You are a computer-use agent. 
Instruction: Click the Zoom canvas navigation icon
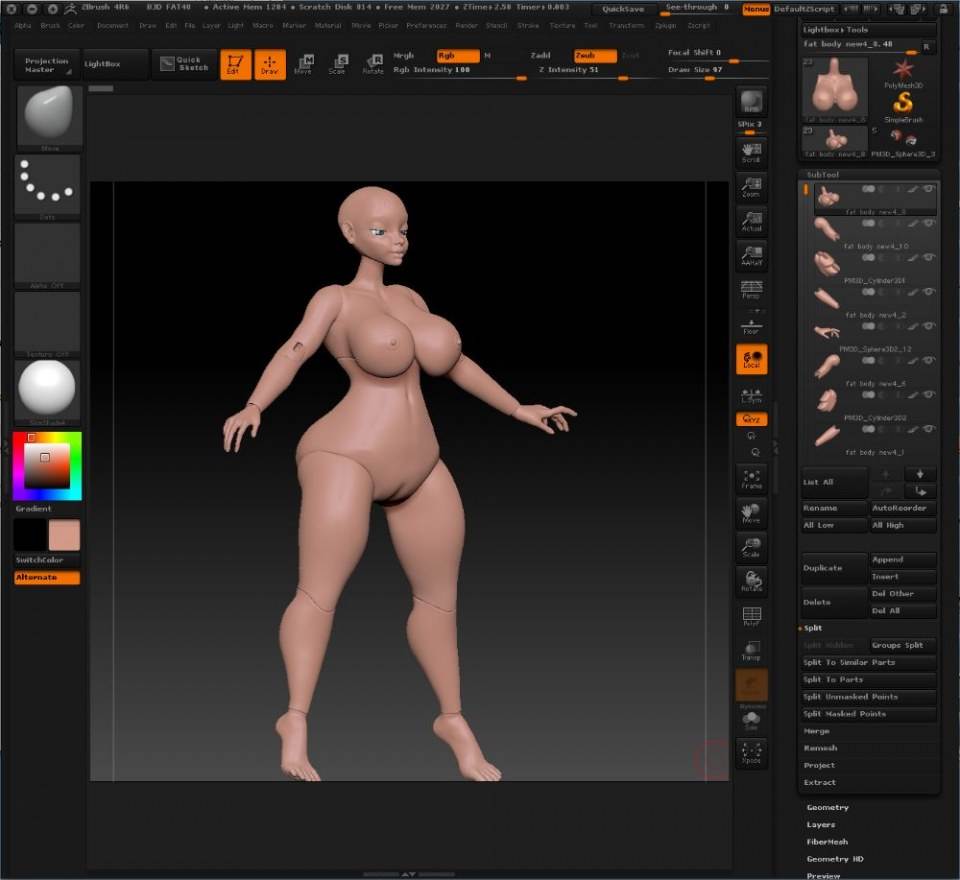coord(751,187)
